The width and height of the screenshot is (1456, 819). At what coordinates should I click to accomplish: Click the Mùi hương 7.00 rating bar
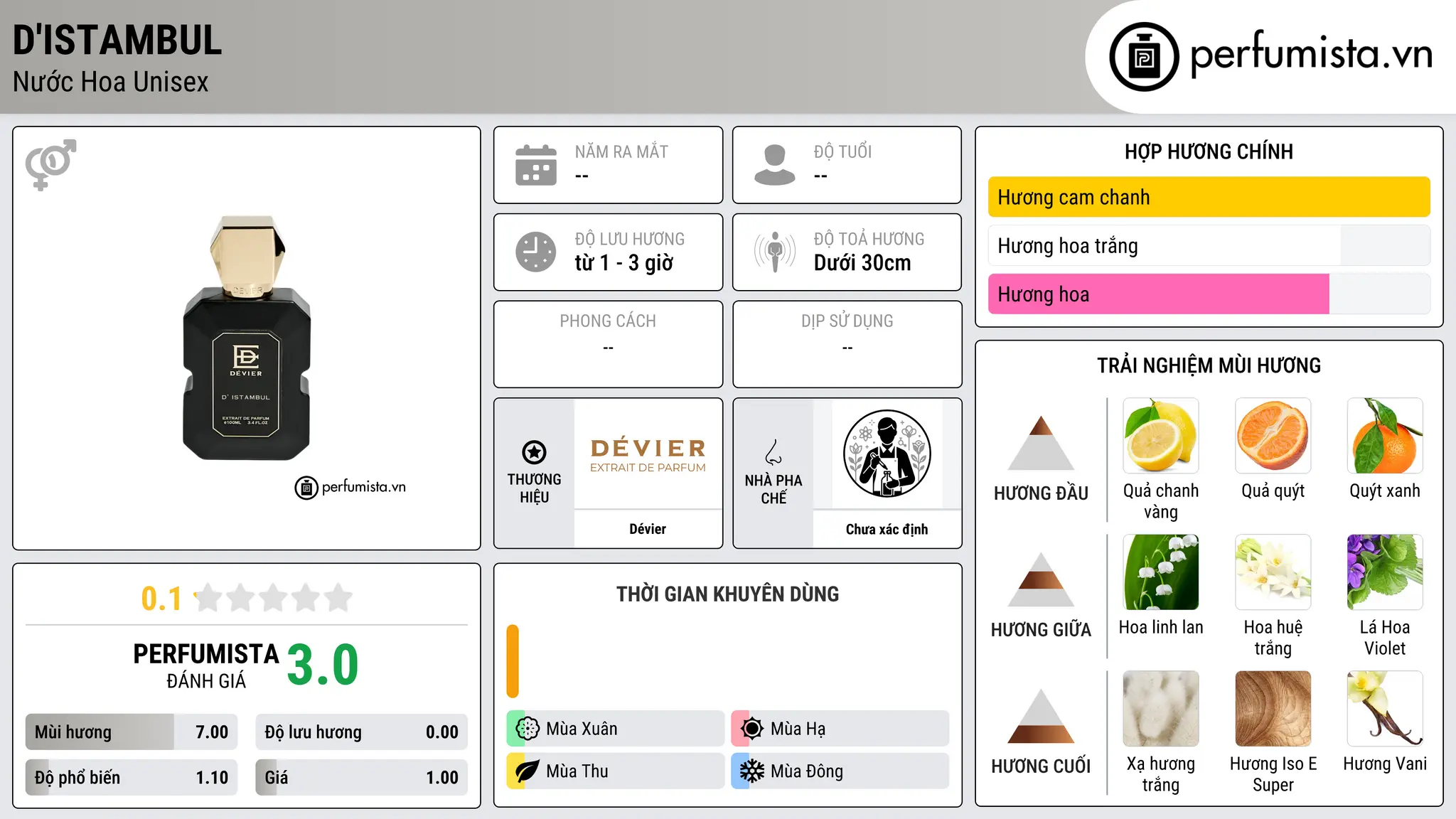(x=132, y=732)
